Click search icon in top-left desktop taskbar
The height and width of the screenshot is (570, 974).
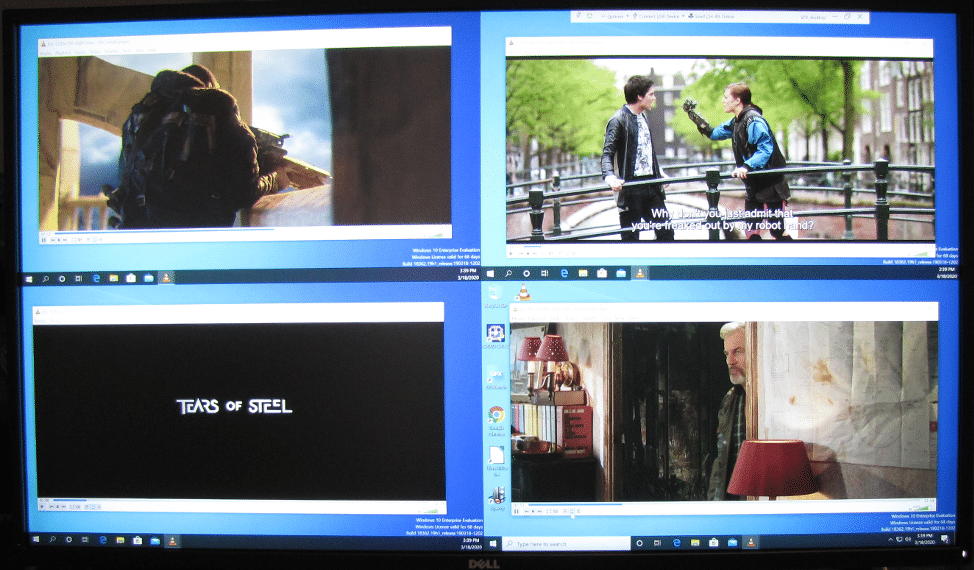pyautogui.click(x=45, y=279)
